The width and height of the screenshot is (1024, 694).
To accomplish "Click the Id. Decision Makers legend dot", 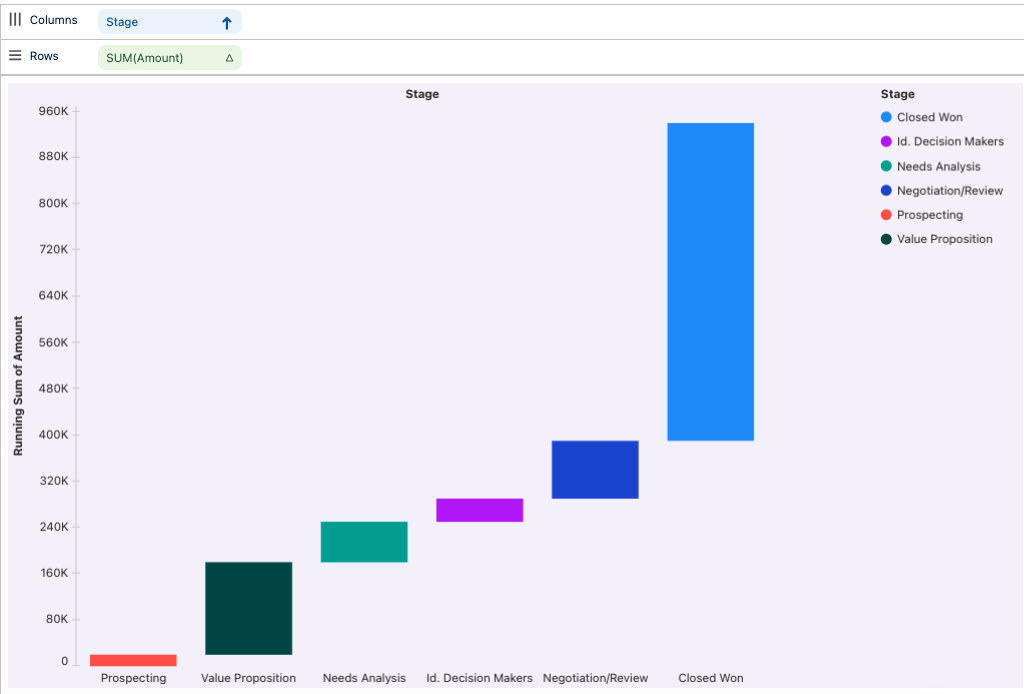I will (x=886, y=142).
